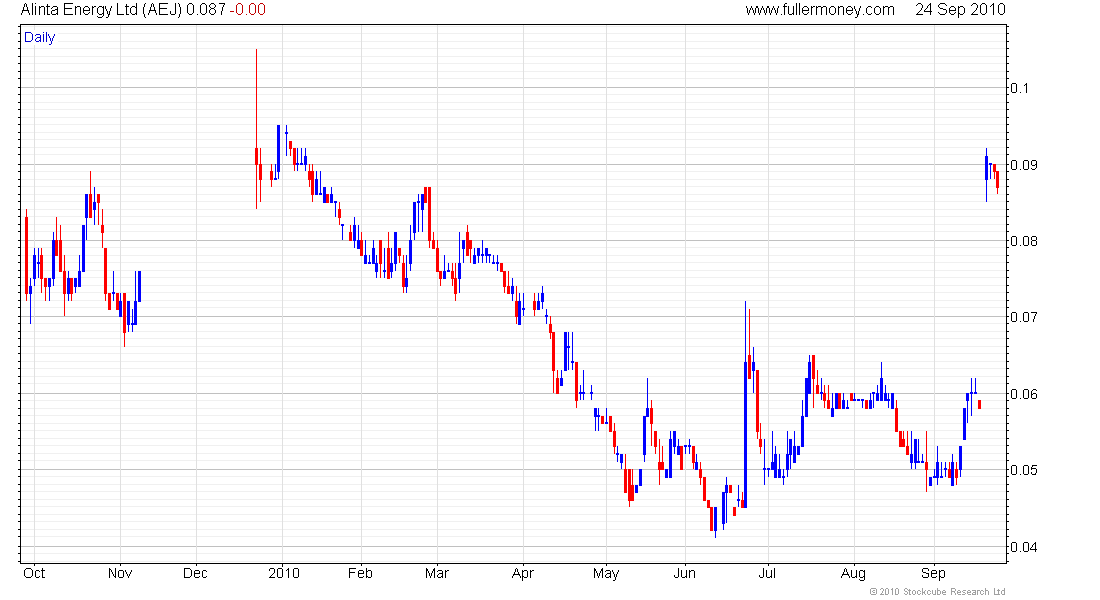Select the 0.04 price axis label

1024,547
